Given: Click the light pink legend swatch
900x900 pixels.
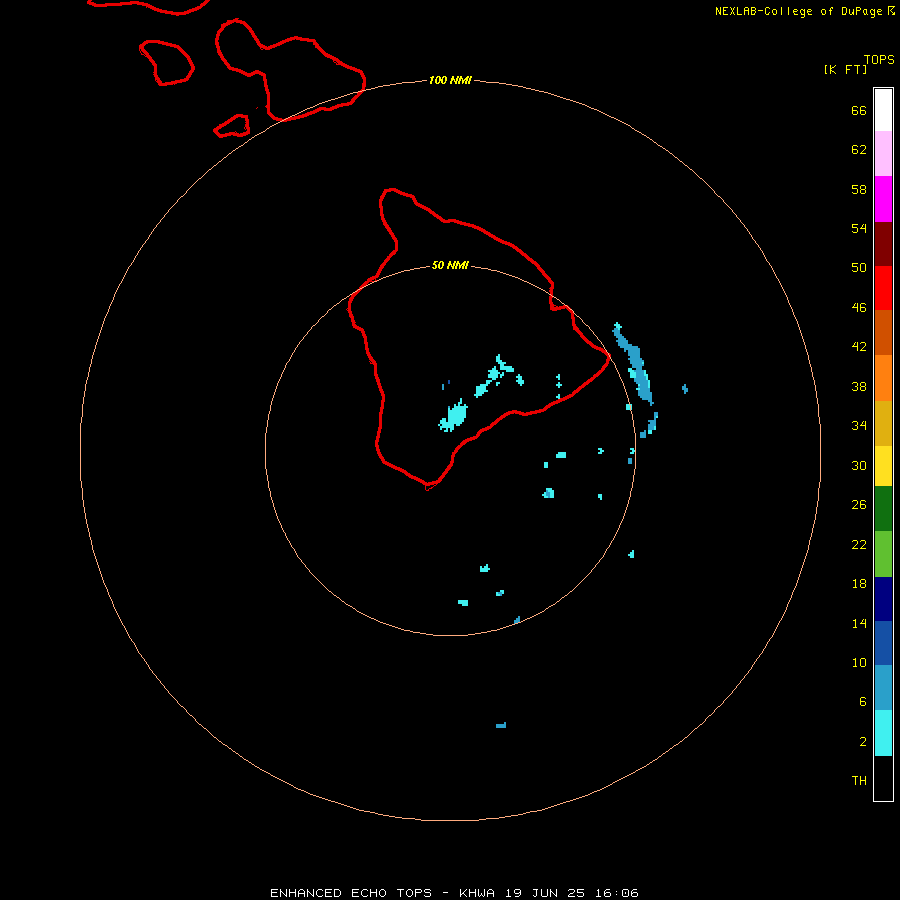Looking at the screenshot, I should pyautogui.click(x=883, y=153).
